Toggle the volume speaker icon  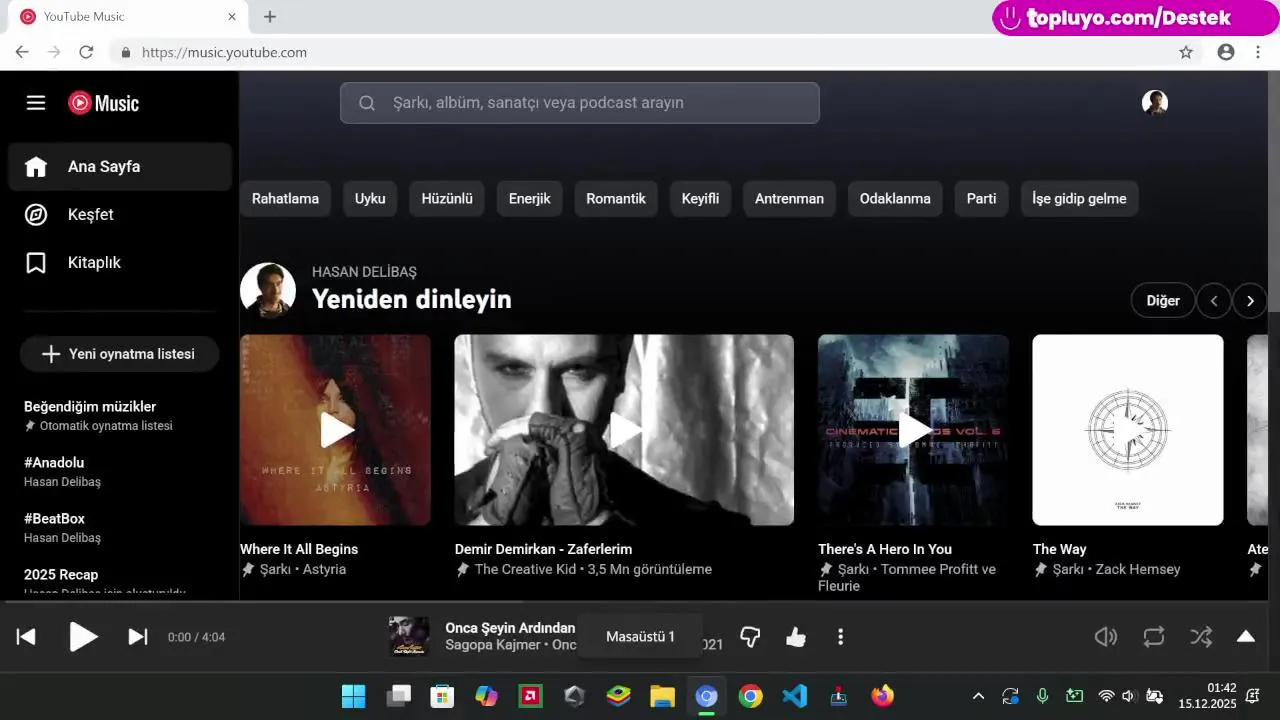(1106, 637)
